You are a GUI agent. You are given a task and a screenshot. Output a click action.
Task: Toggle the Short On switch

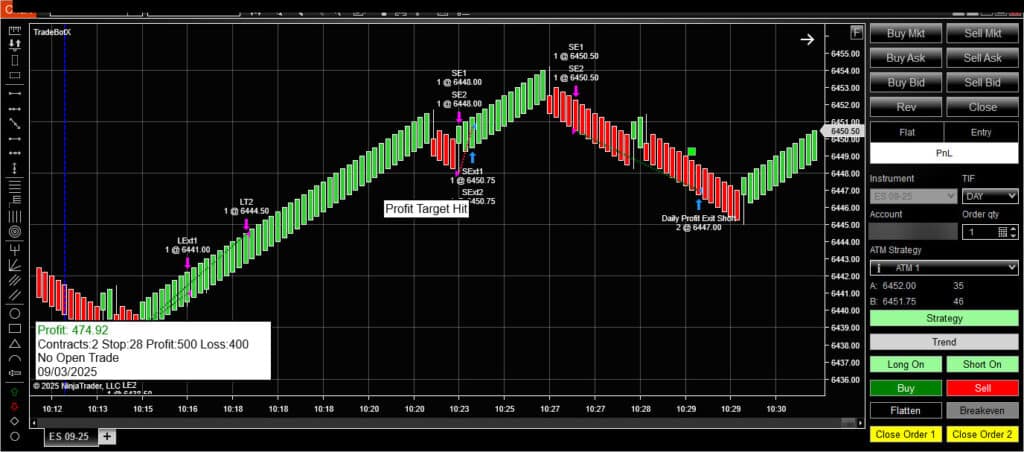pyautogui.click(x=982, y=364)
